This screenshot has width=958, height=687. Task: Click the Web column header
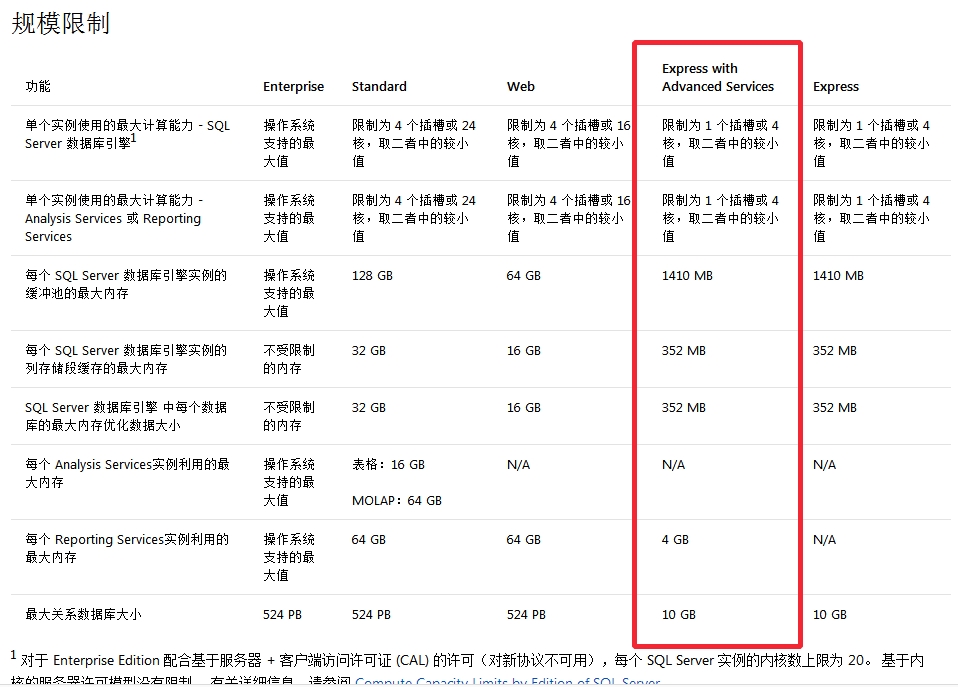pos(521,86)
